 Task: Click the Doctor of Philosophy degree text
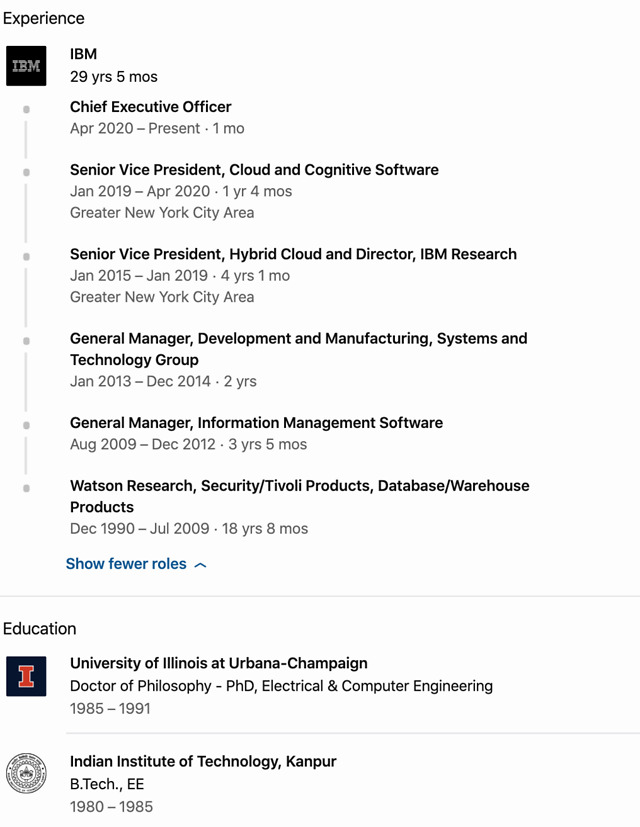(281, 686)
